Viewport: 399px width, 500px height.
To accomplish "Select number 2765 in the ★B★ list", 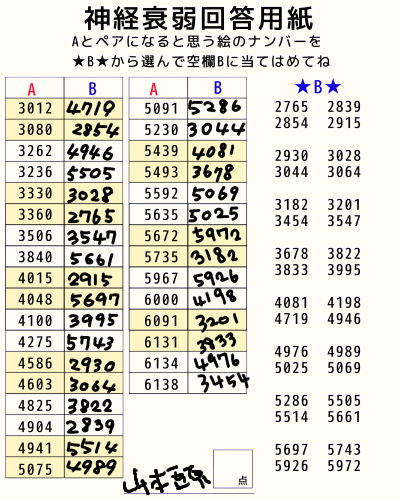I will [x=291, y=107].
